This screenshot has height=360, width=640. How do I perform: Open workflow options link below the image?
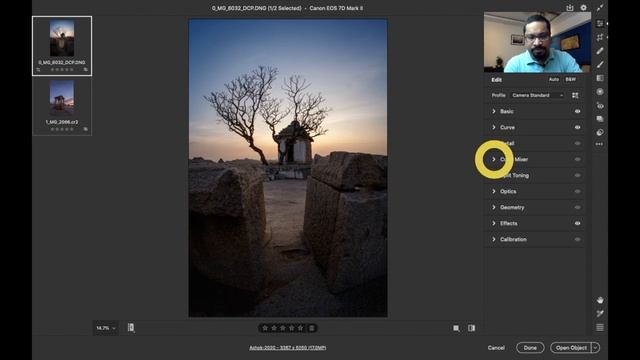point(288,348)
